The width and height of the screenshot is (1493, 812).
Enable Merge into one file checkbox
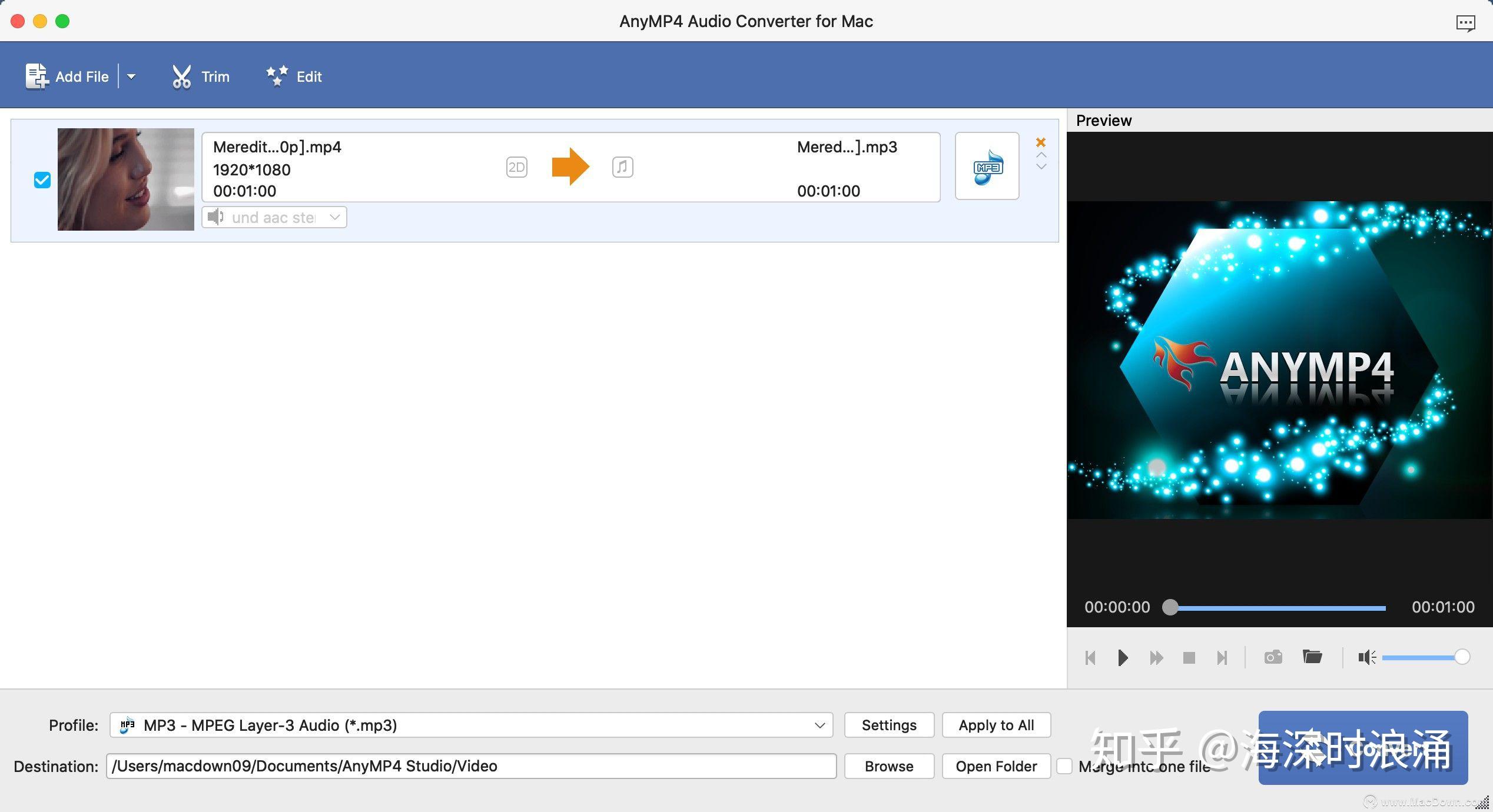tap(1064, 766)
